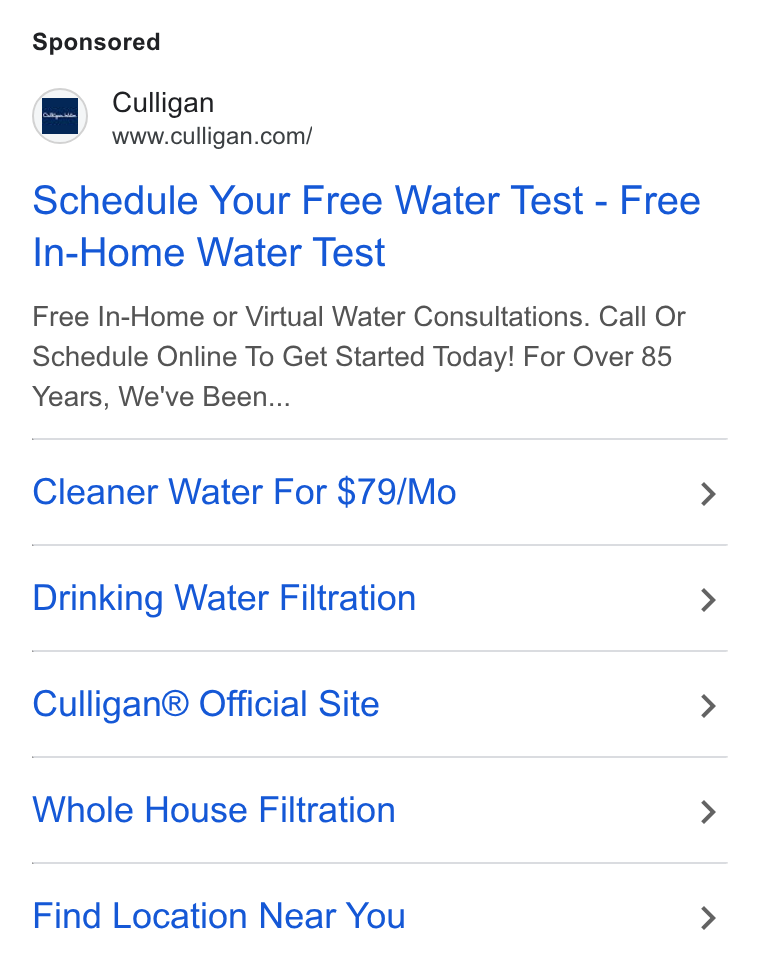This screenshot has height=968, width=760.
Task: Choose Whole House Filtration
Action: 214,810
